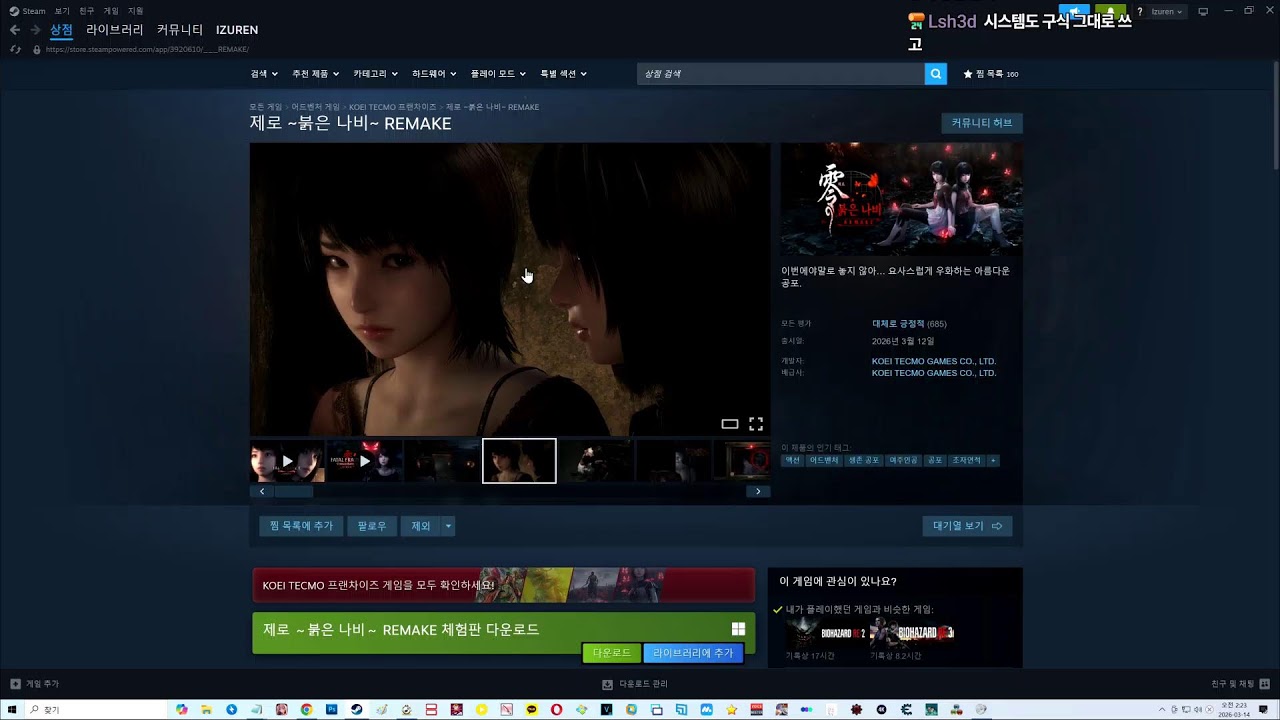The width and height of the screenshot is (1280, 720).
Task: Open the publisher KOEI TECMO GAMES link
Action: [934, 373]
